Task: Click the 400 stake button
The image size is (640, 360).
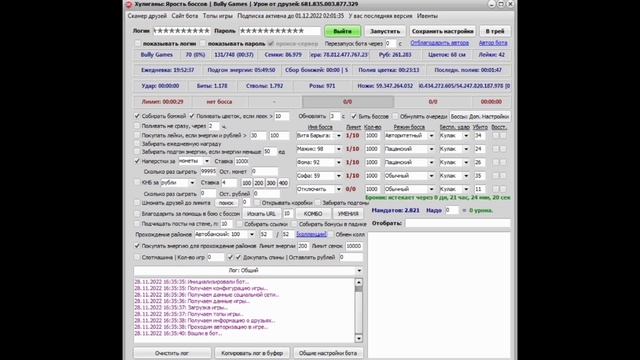Action: [283, 183]
